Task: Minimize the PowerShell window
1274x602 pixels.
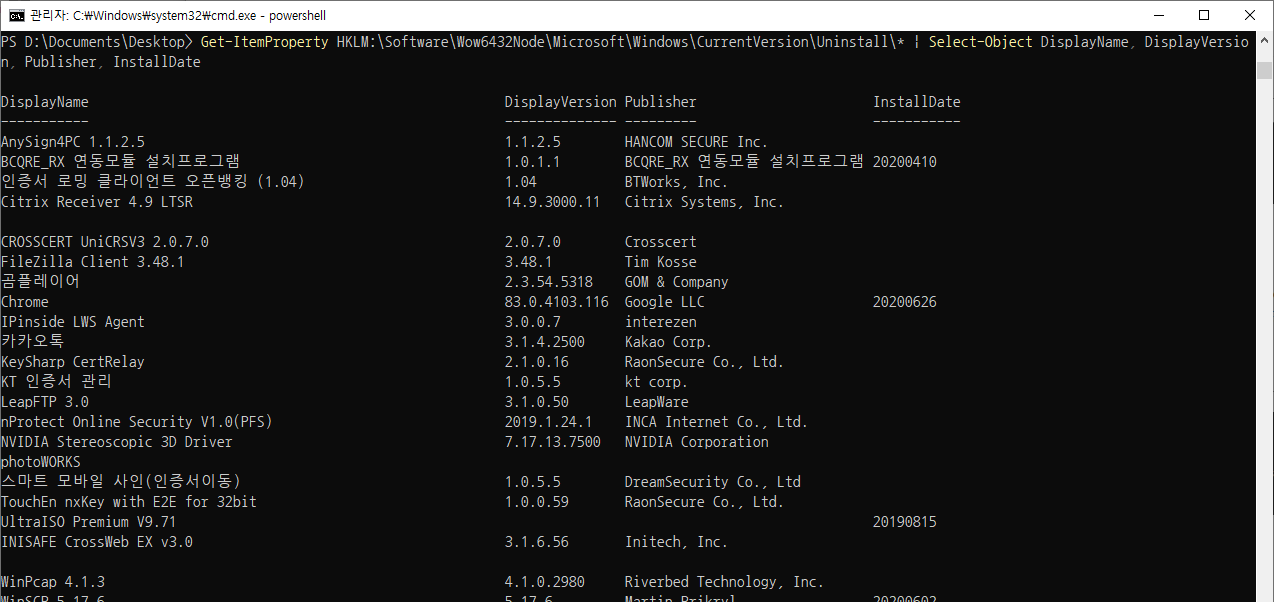Action: (x=1157, y=15)
